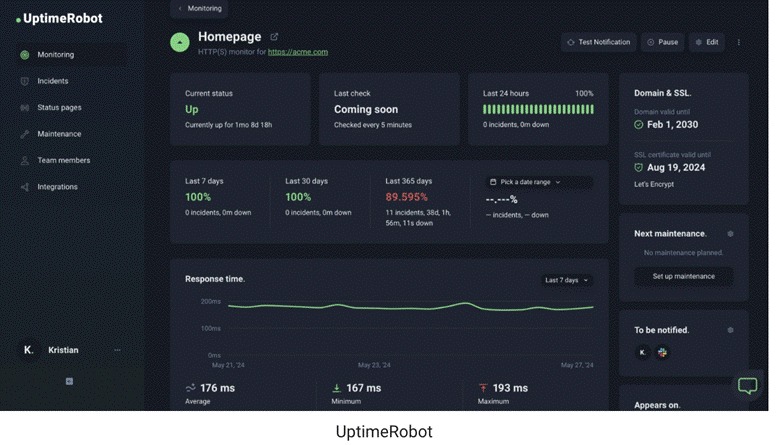This screenshot has width=780, height=445.
Task: Go back via the Monitoring breadcrumb
Action: 199,8
